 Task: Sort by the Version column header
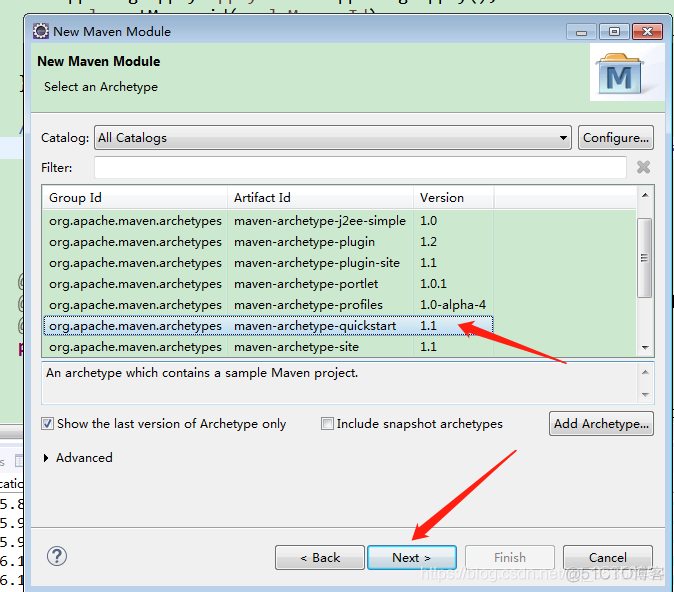click(453, 198)
